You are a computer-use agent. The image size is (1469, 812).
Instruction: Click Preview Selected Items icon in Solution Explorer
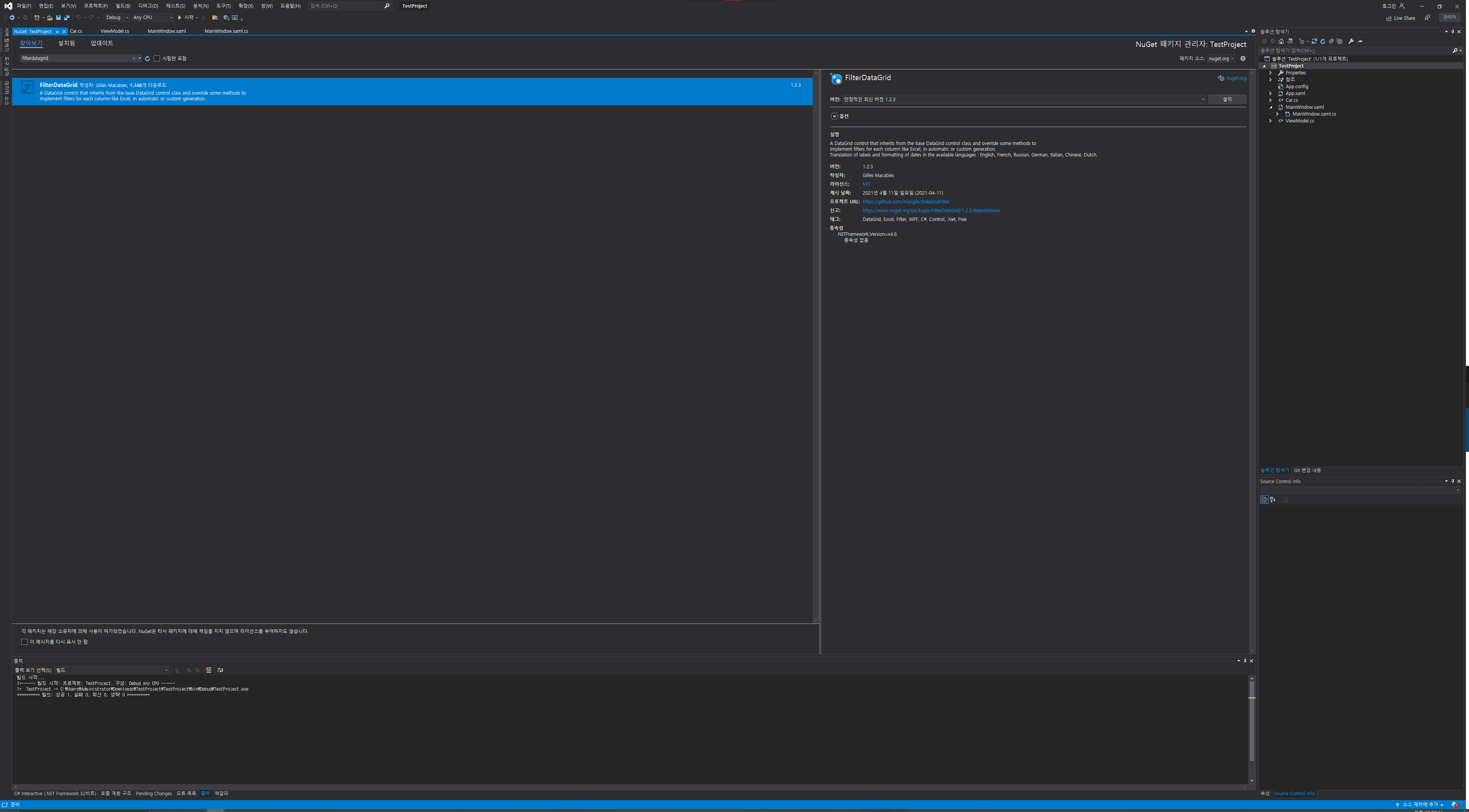1359,42
